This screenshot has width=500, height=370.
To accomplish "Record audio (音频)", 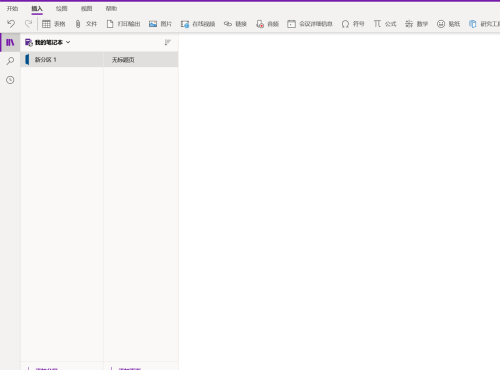I will [x=267, y=24].
